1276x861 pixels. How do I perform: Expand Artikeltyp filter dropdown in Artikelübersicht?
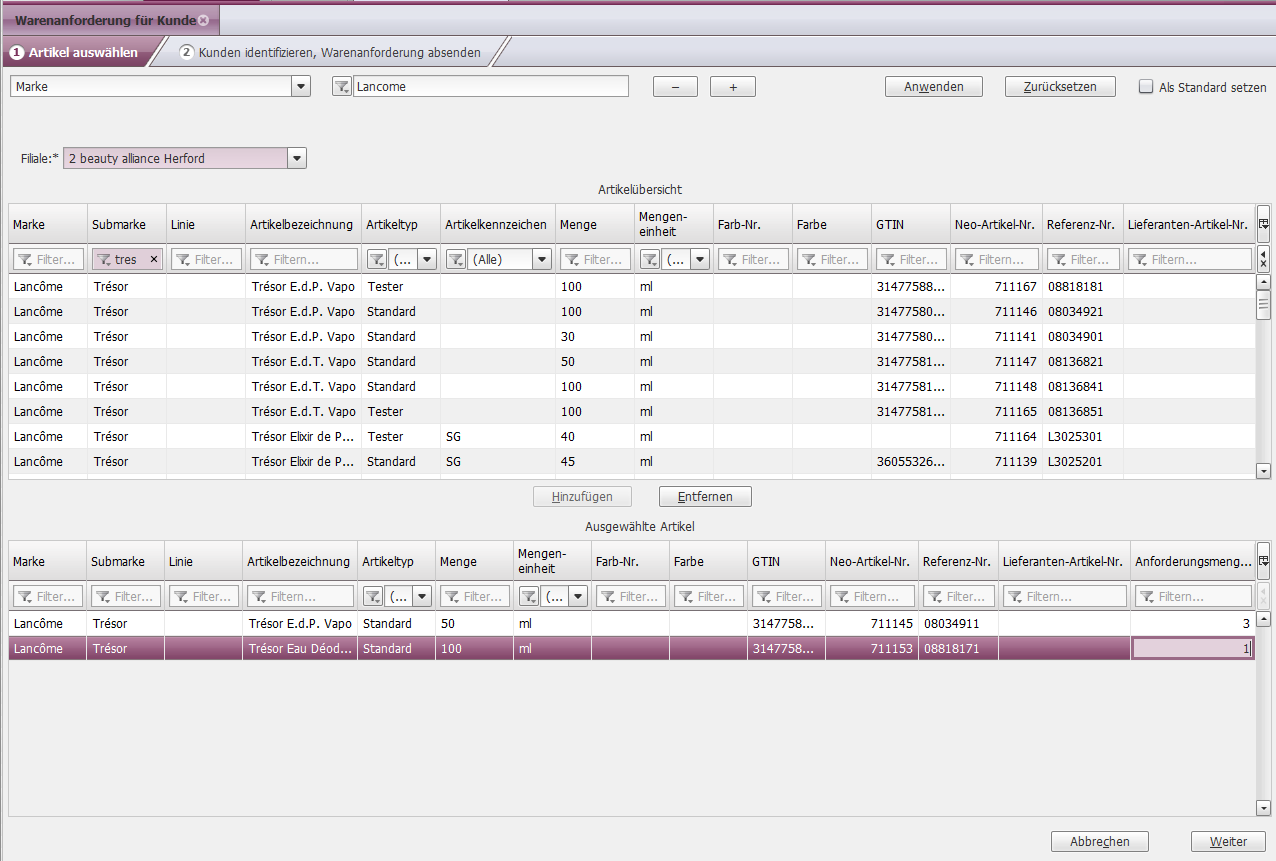(x=427, y=260)
